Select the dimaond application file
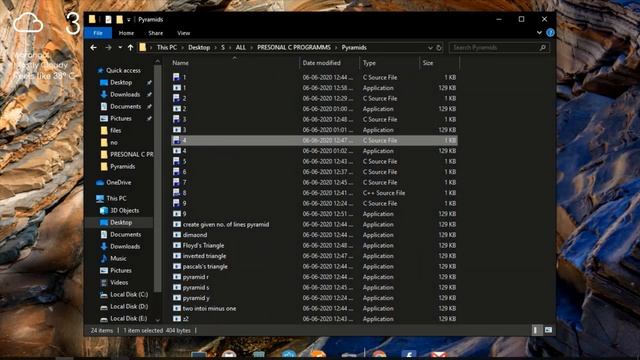Viewport: 640px width, 360px height. click(x=314, y=235)
